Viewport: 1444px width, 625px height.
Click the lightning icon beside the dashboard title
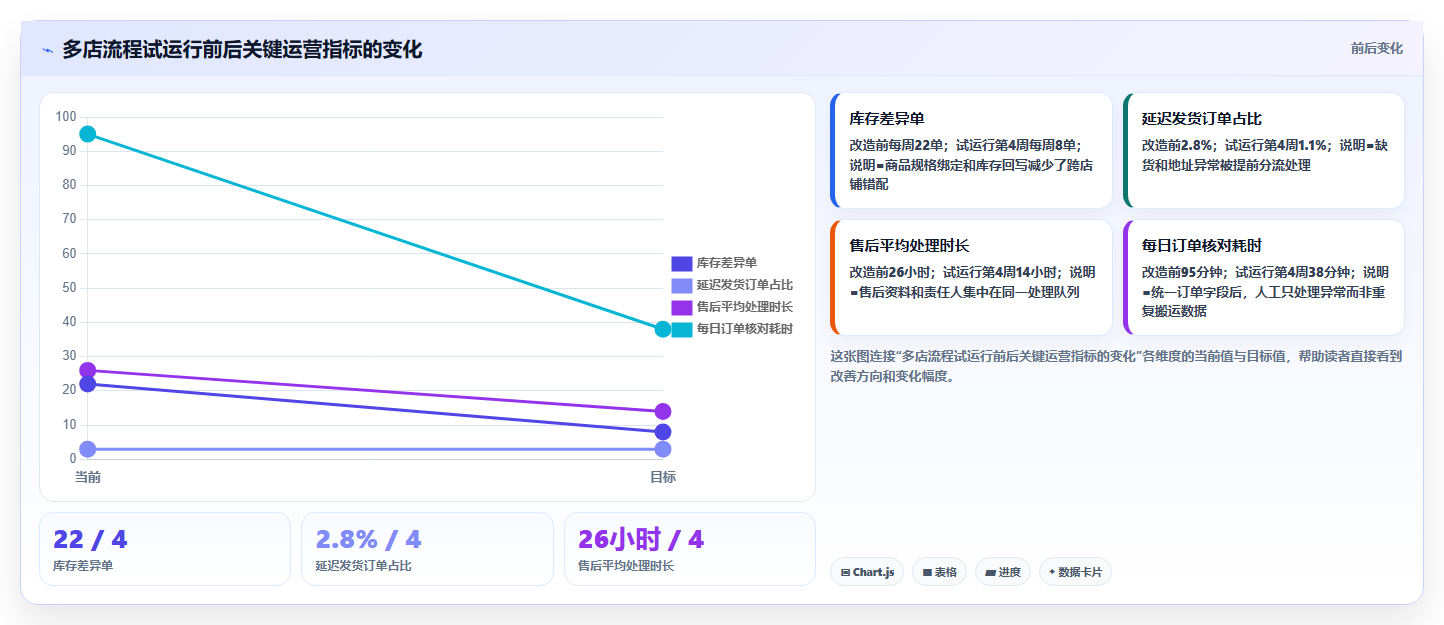coord(47,50)
